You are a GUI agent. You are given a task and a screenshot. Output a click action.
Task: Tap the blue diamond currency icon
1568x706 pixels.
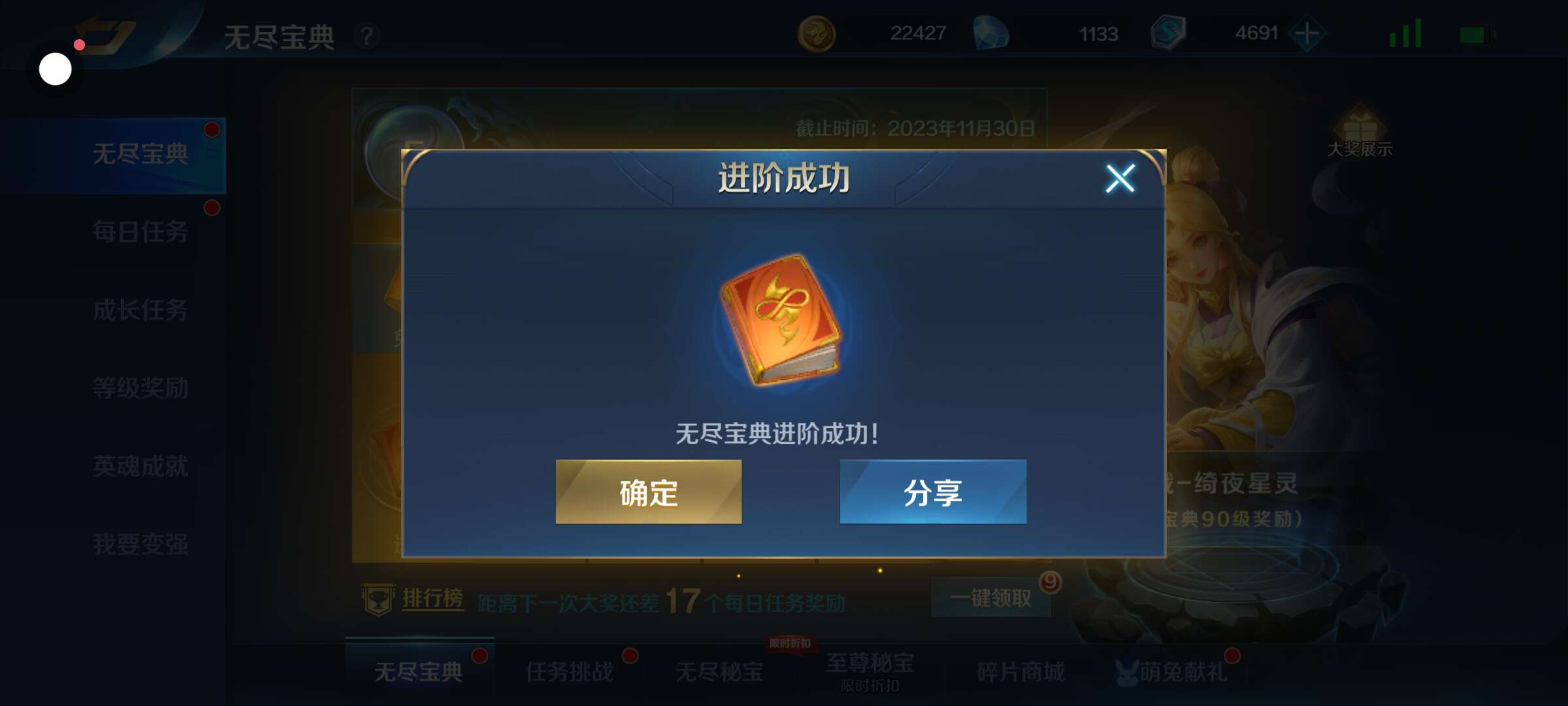tap(990, 33)
